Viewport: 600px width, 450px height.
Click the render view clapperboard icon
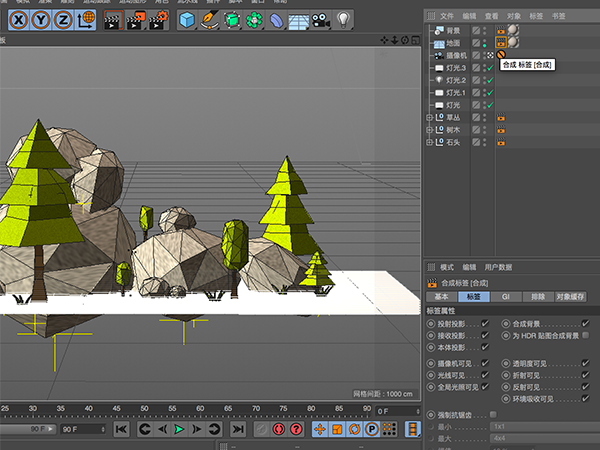[x=113, y=19]
